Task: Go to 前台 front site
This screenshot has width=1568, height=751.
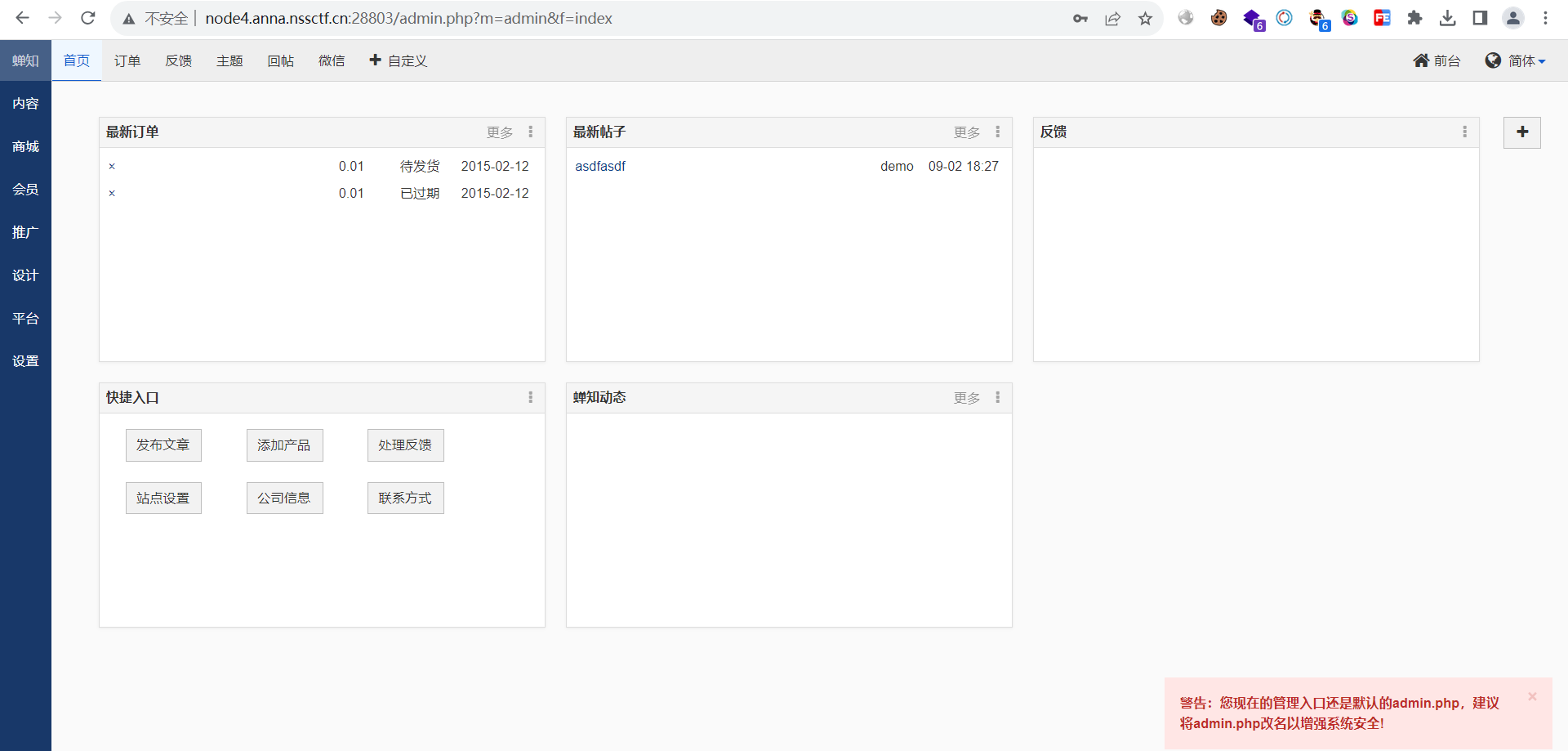Action: tap(1437, 60)
